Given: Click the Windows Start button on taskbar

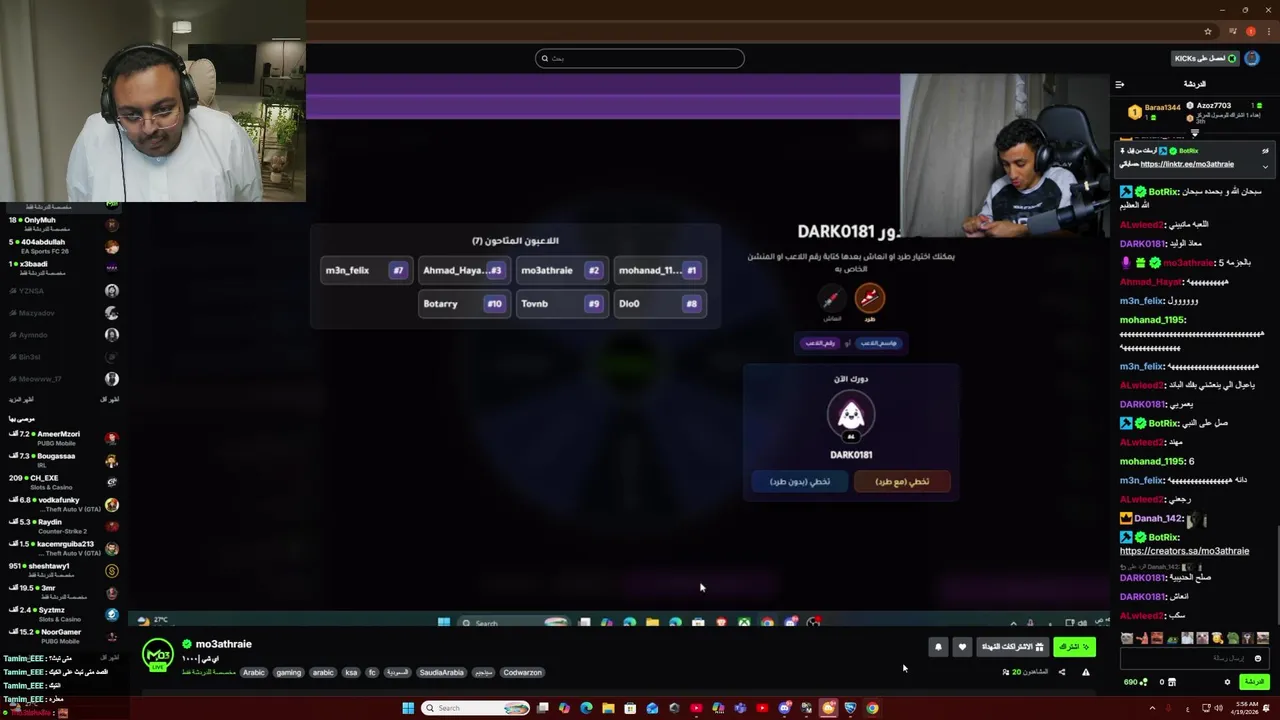Looking at the screenshot, I should 408,708.
